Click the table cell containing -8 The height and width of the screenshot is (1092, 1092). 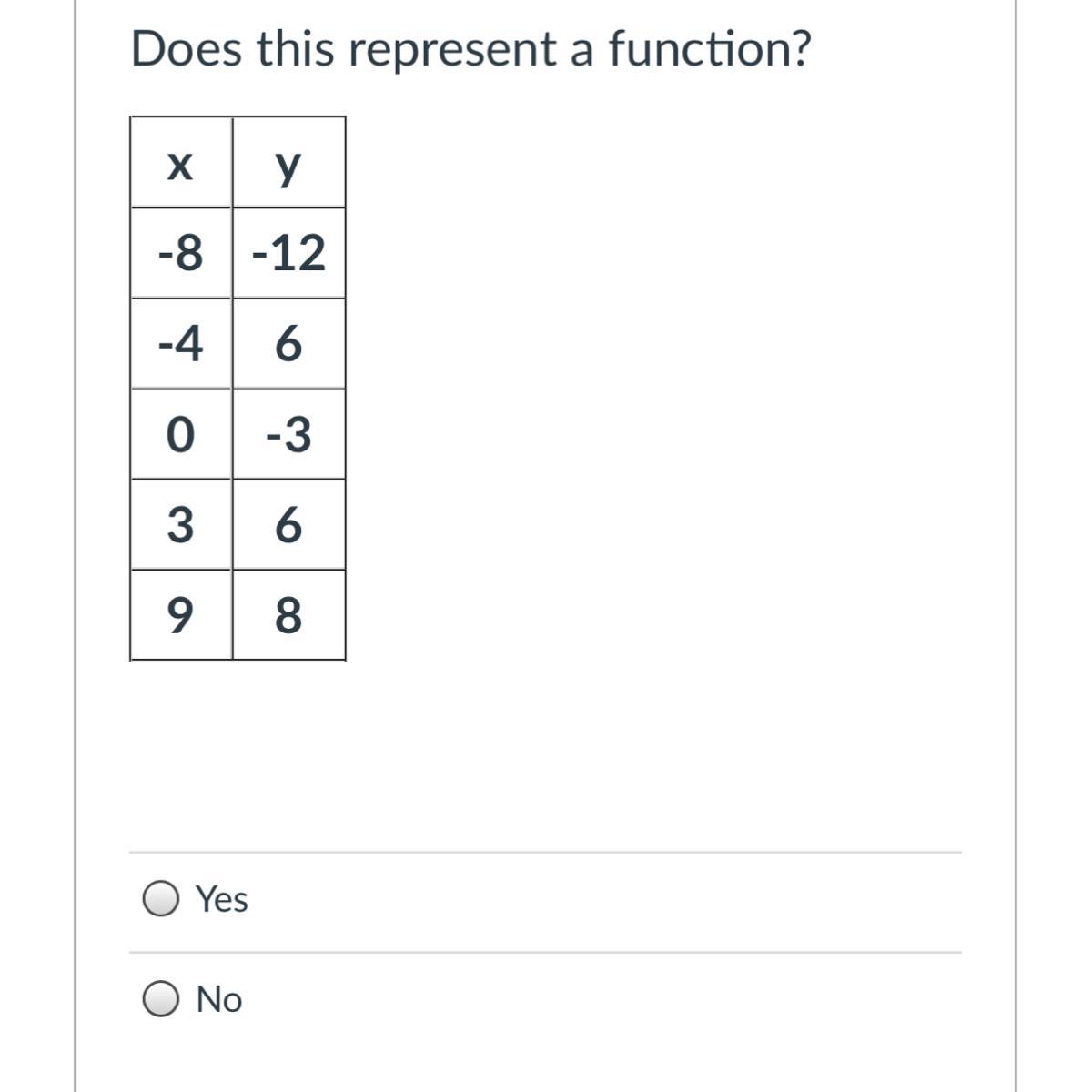(x=181, y=253)
